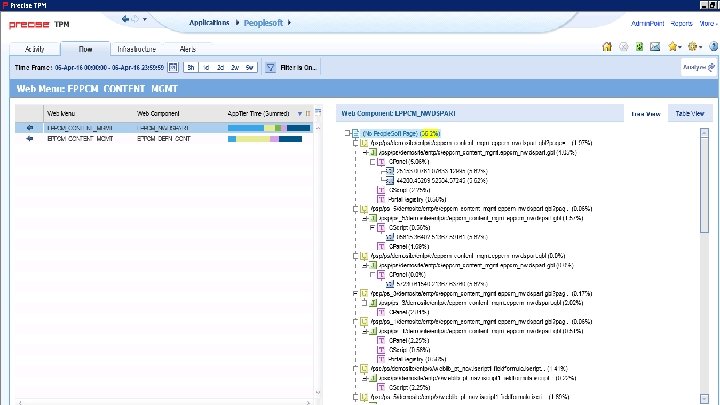Open the Favorites star menu
This screenshot has height=405, width=720.
(675, 46)
